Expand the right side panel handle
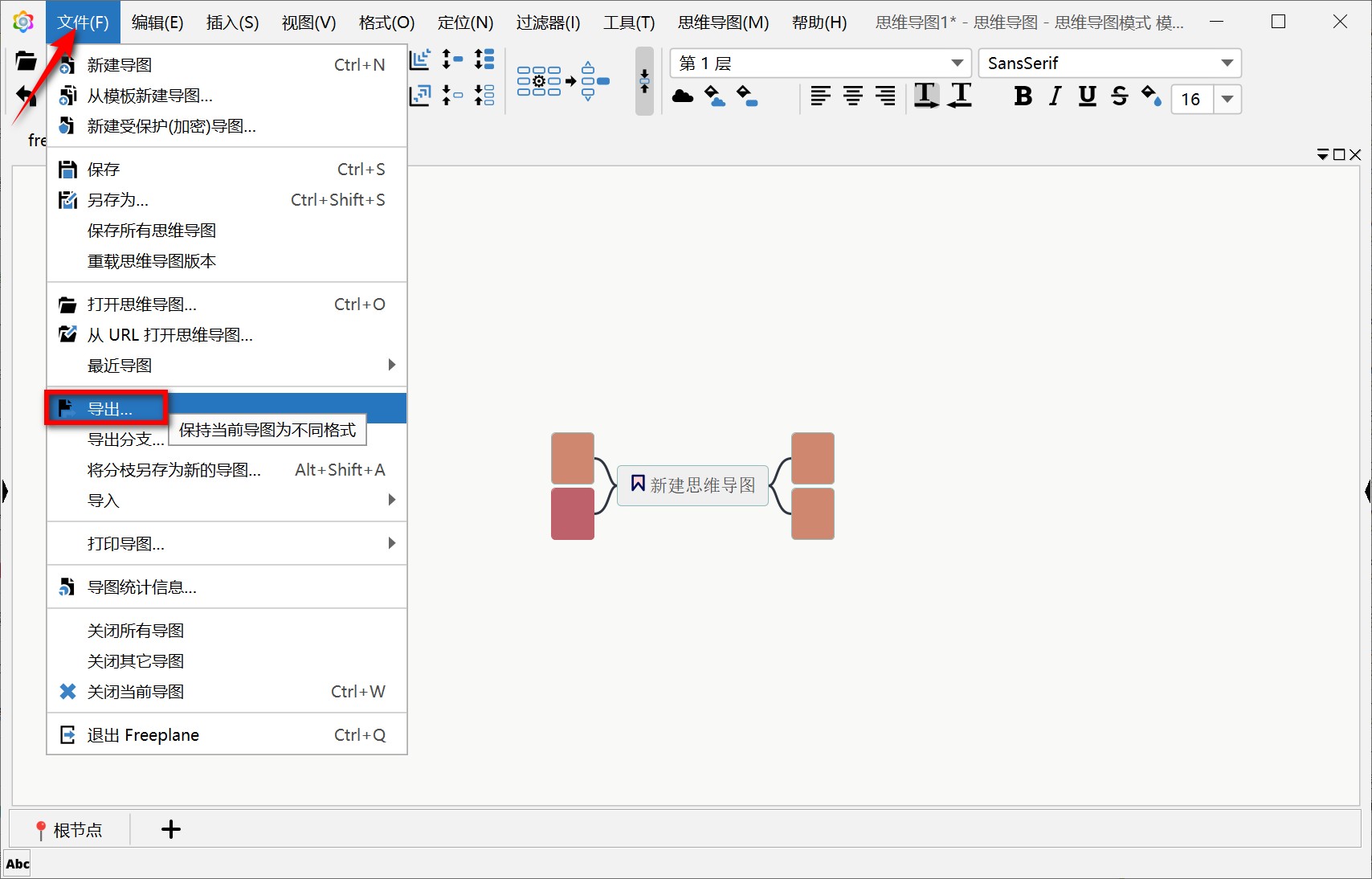The width and height of the screenshot is (1372, 879). click(1367, 490)
